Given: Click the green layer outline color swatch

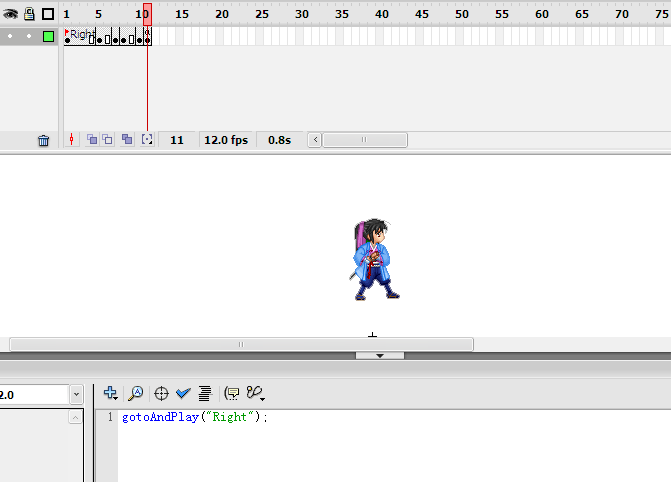Looking at the screenshot, I should (48, 36).
